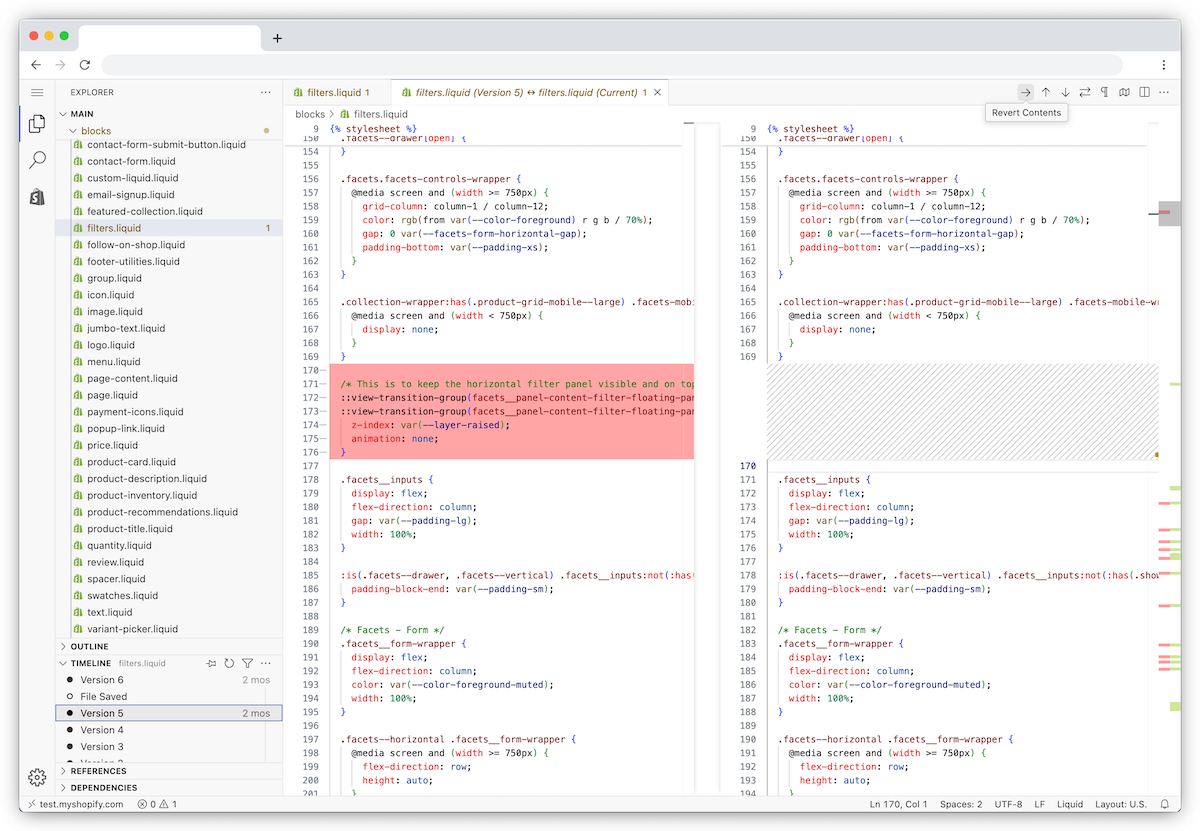This screenshot has height=831, width=1200.
Task: Reload the browser page
Action: coord(85,64)
